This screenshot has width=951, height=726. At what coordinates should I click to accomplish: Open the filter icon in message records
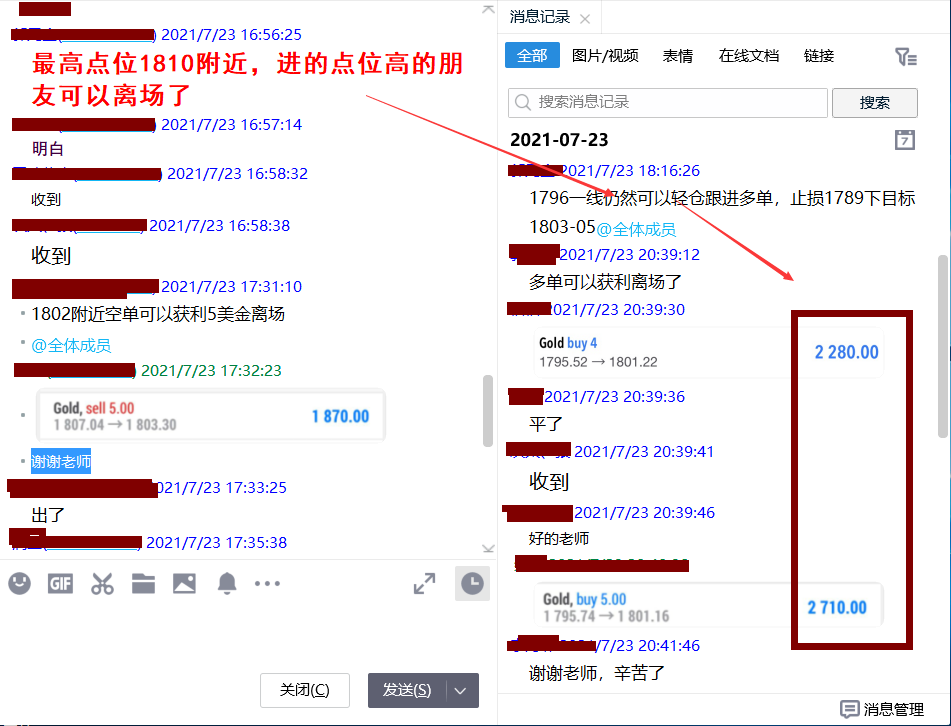pyautogui.click(x=906, y=57)
